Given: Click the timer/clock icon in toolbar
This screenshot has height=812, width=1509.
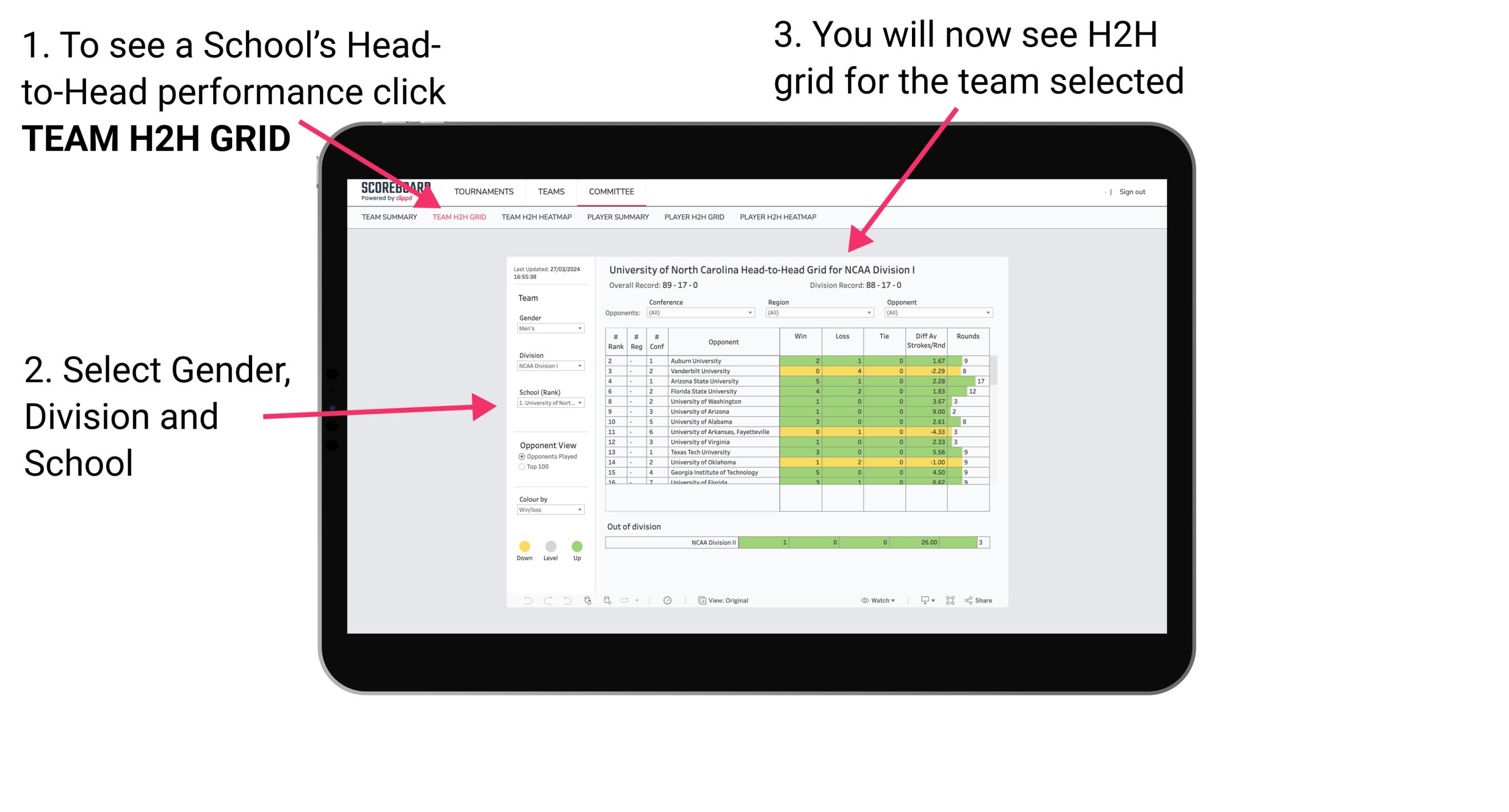Looking at the screenshot, I should click(x=669, y=600).
